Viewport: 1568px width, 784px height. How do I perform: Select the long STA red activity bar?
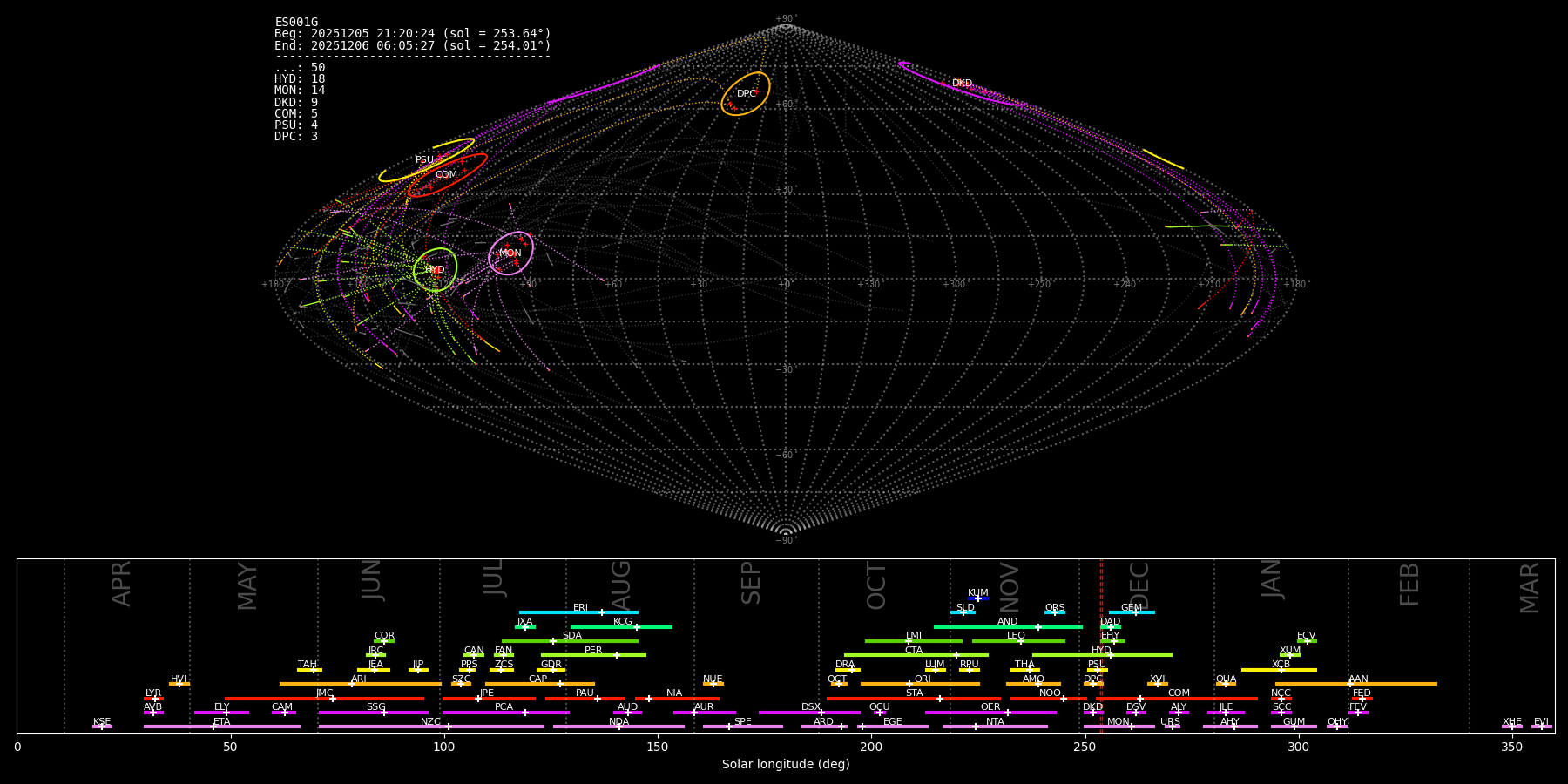point(913,699)
